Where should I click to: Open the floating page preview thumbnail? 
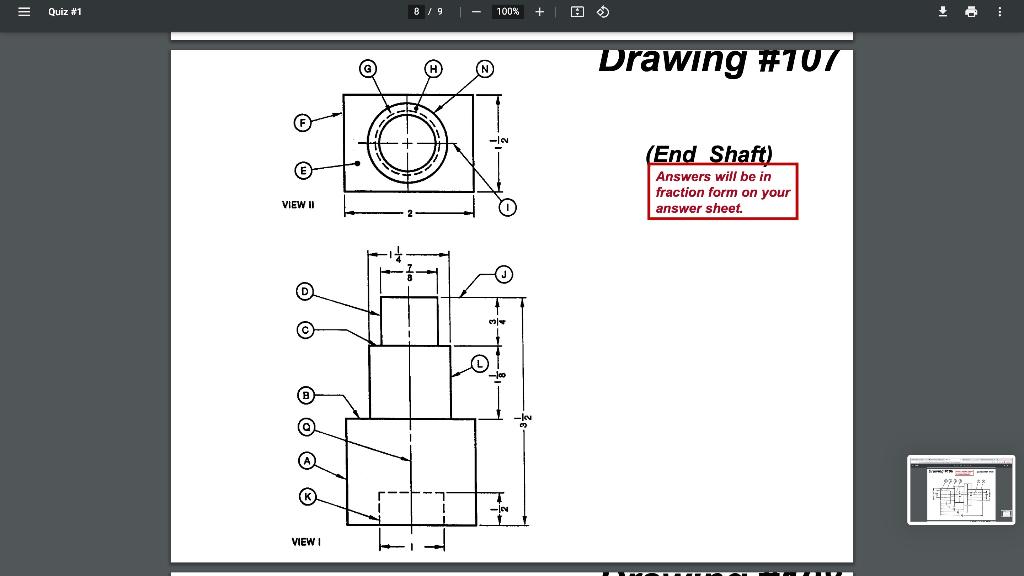[959, 490]
